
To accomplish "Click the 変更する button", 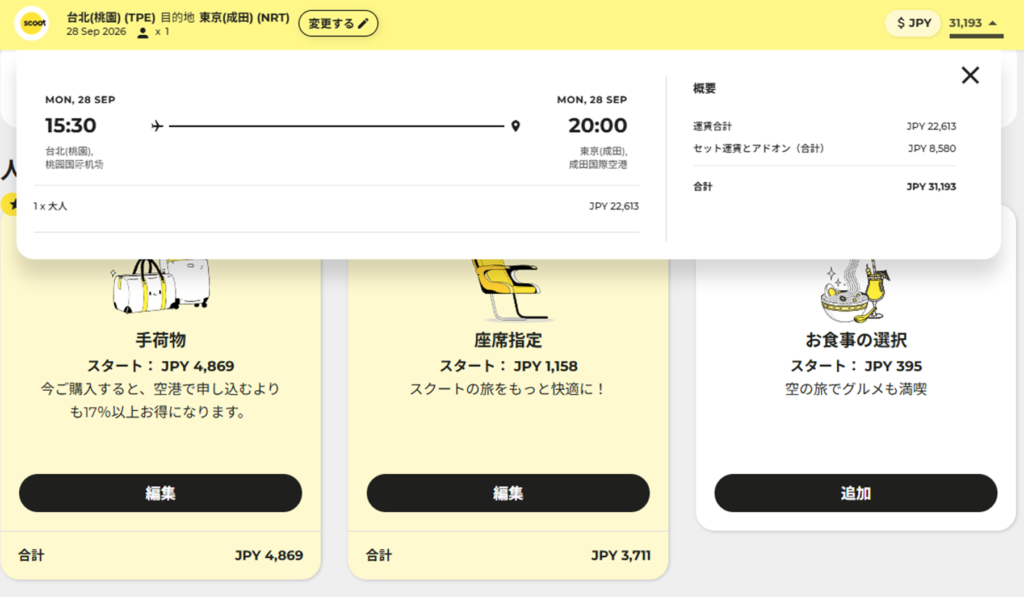I will 338,23.
